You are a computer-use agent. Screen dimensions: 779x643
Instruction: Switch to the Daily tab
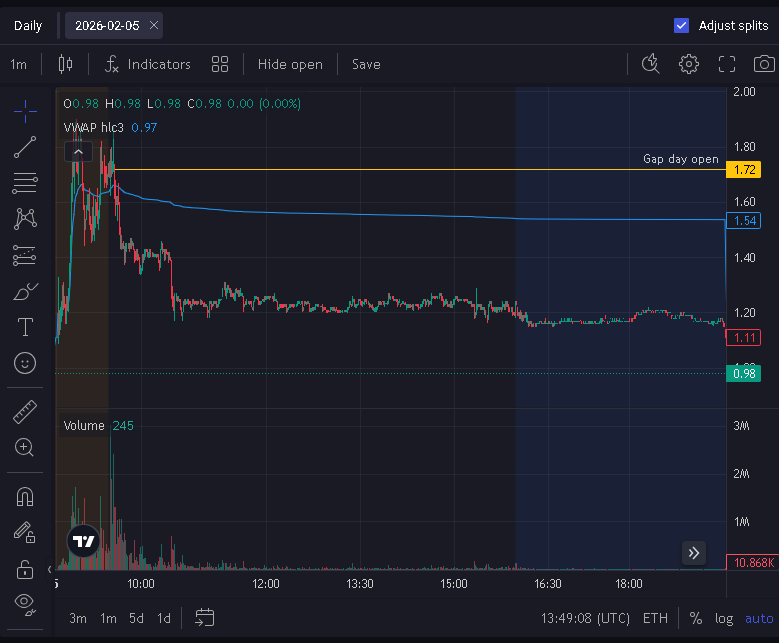[28, 25]
